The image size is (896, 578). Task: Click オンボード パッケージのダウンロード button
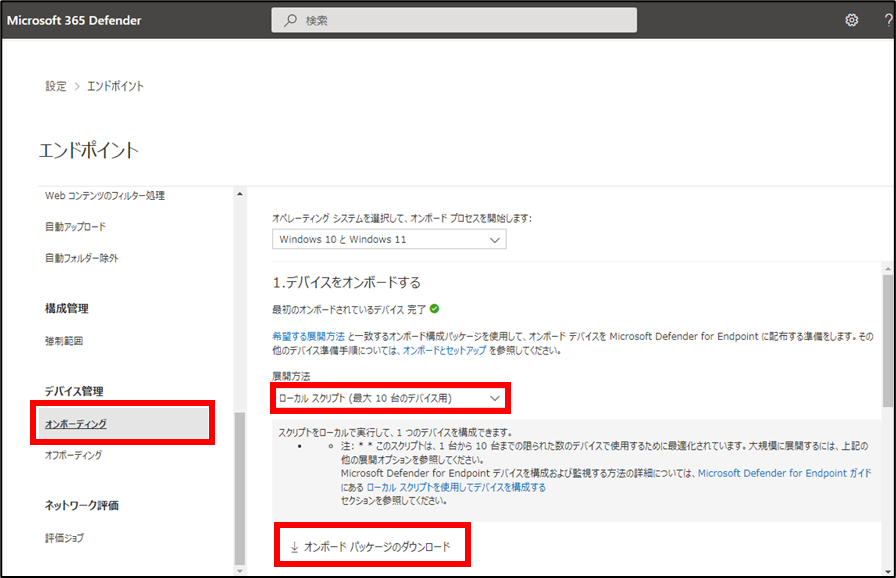pyautogui.click(x=371, y=547)
